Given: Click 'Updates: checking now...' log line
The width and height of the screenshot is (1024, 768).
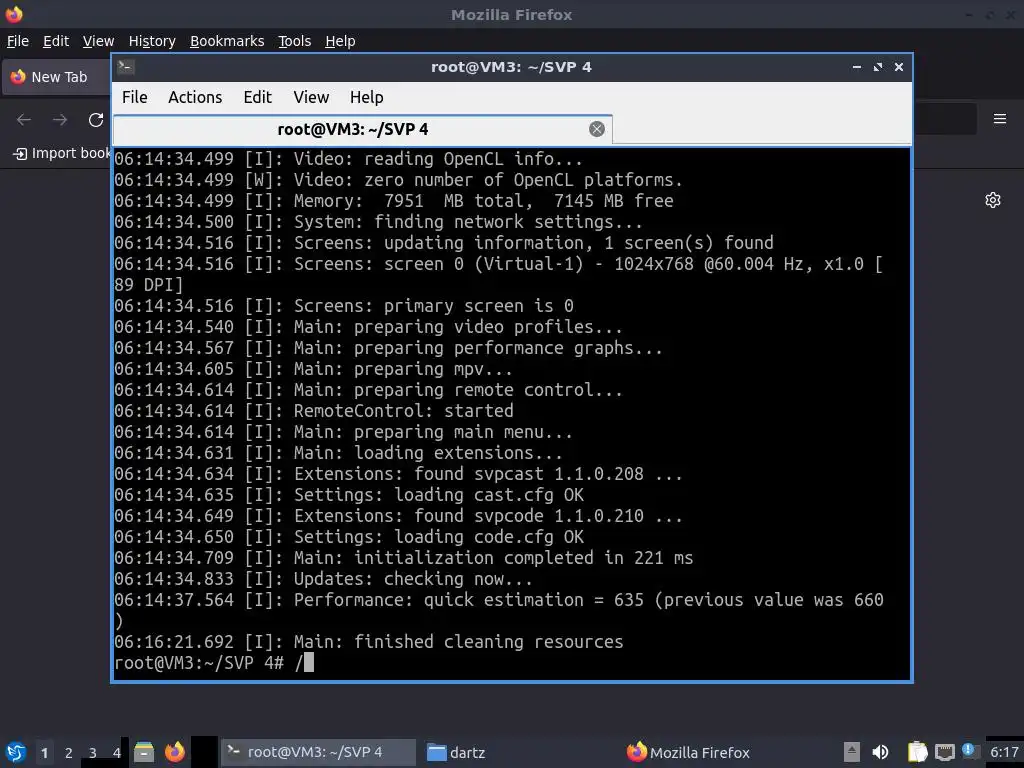Looking at the screenshot, I should click(x=323, y=579).
